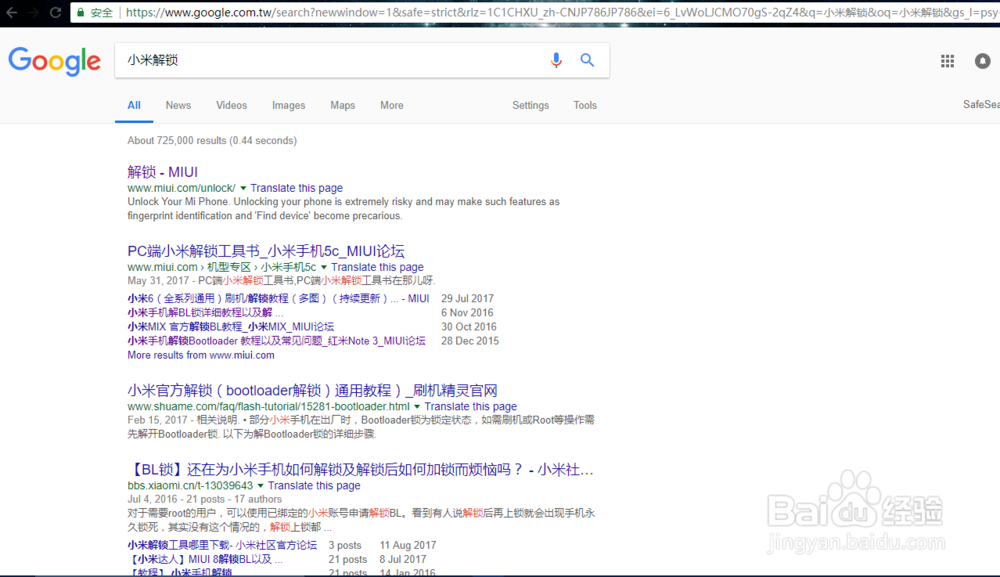Switch to the Maps tab

click(x=342, y=105)
